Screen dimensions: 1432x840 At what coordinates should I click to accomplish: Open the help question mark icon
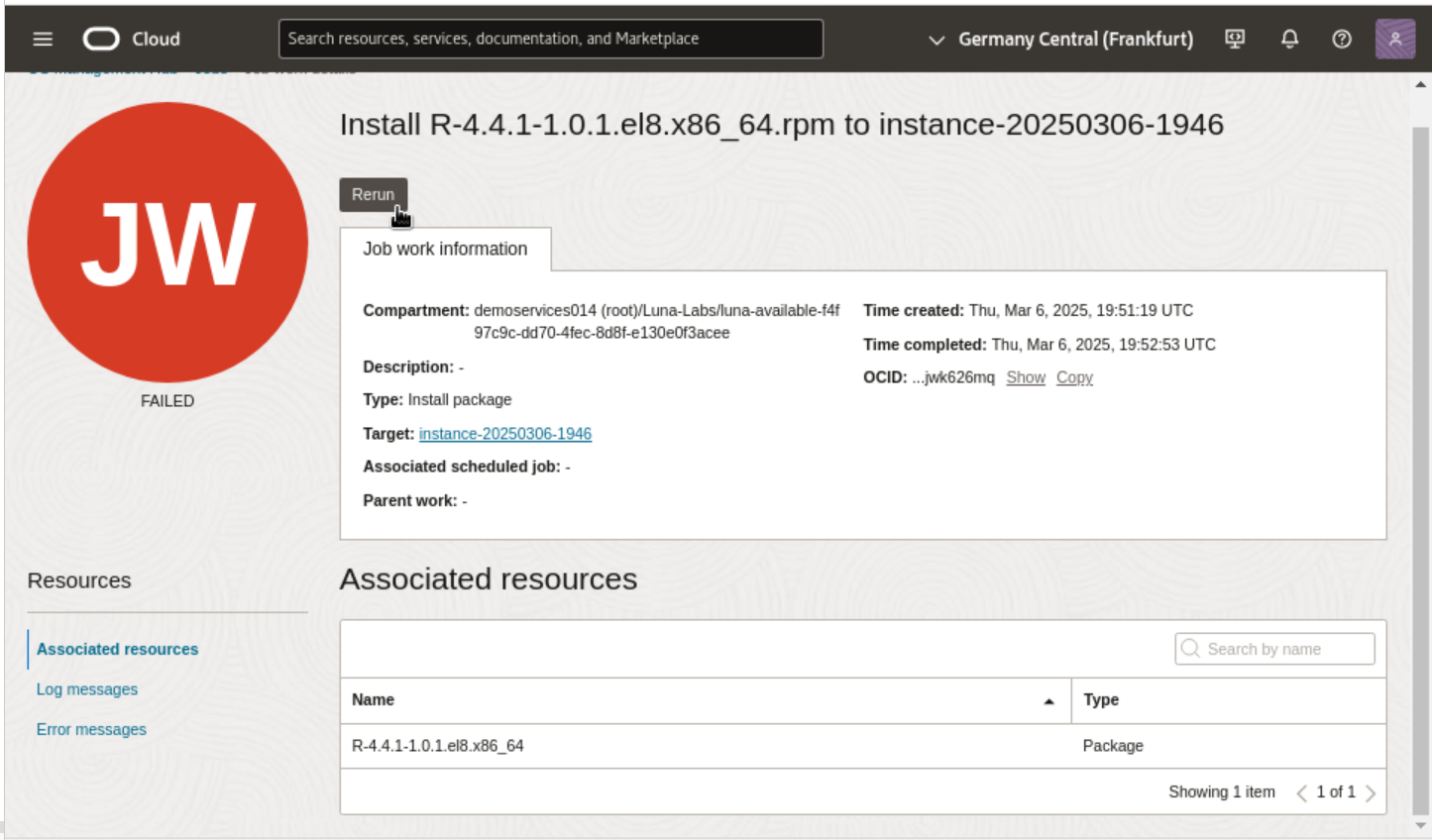[1342, 39]
